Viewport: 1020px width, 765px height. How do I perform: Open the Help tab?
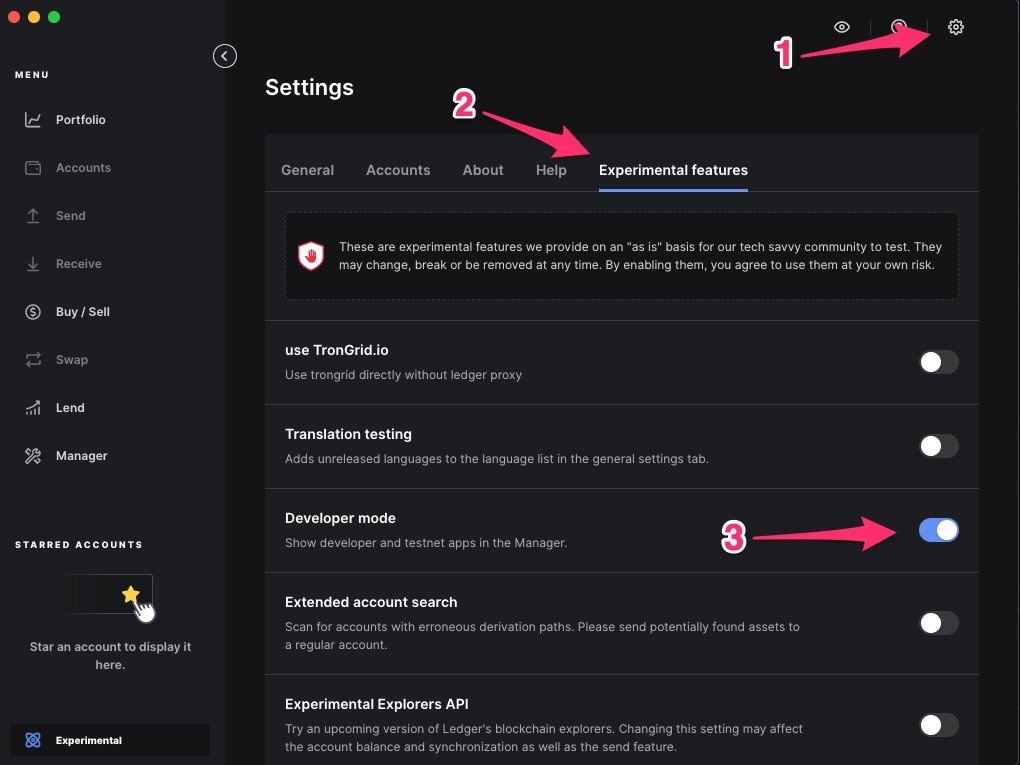(551, 170)
